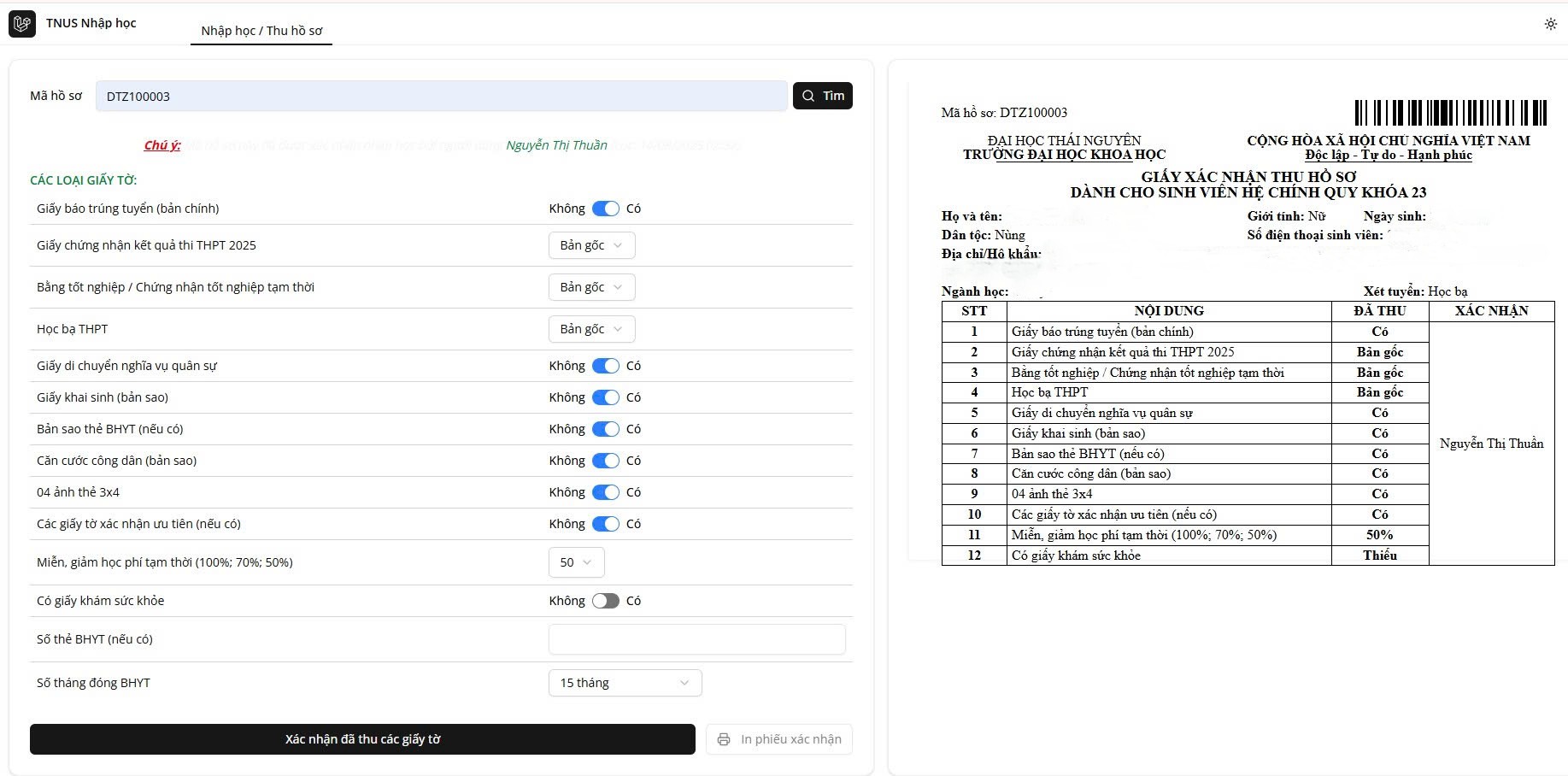Toggle Giấy di chuyển nghĩa vụ quân sự switch
The width and height of the screenshot is (1568, 776).
click(x=605, y=366)
